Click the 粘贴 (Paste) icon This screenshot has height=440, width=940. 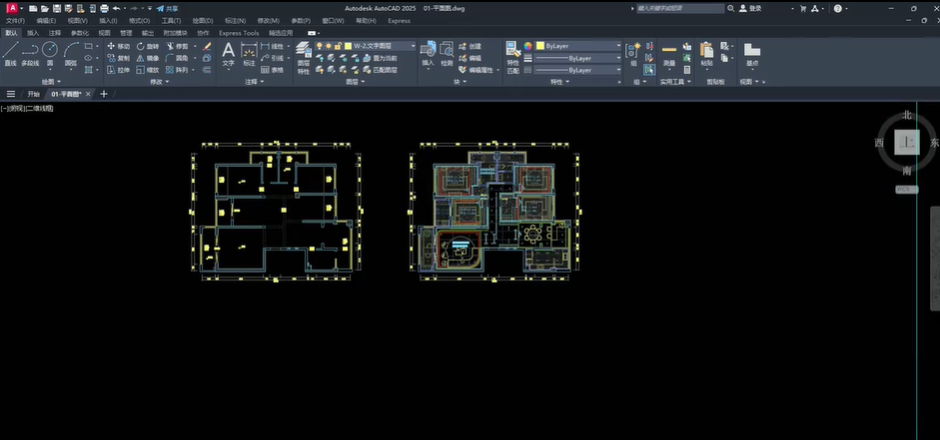pyautogui.click(x=707, y=54)
